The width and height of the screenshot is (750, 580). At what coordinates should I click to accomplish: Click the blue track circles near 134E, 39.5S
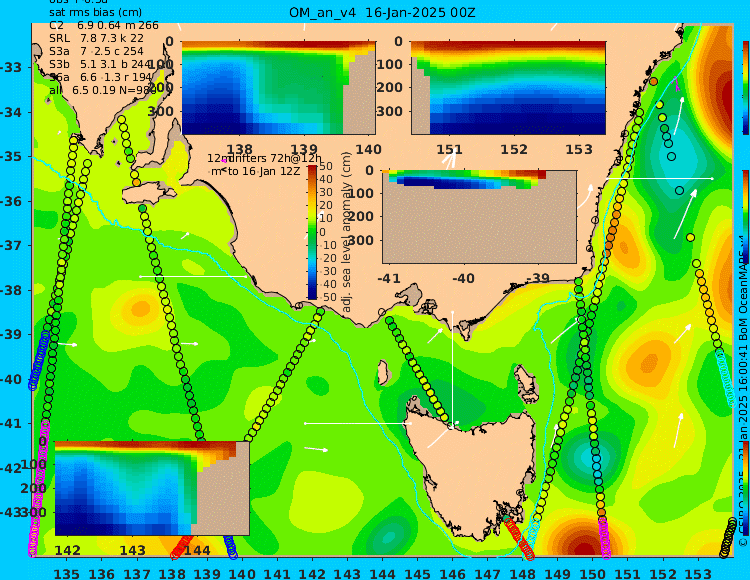[x=39, y=360]
